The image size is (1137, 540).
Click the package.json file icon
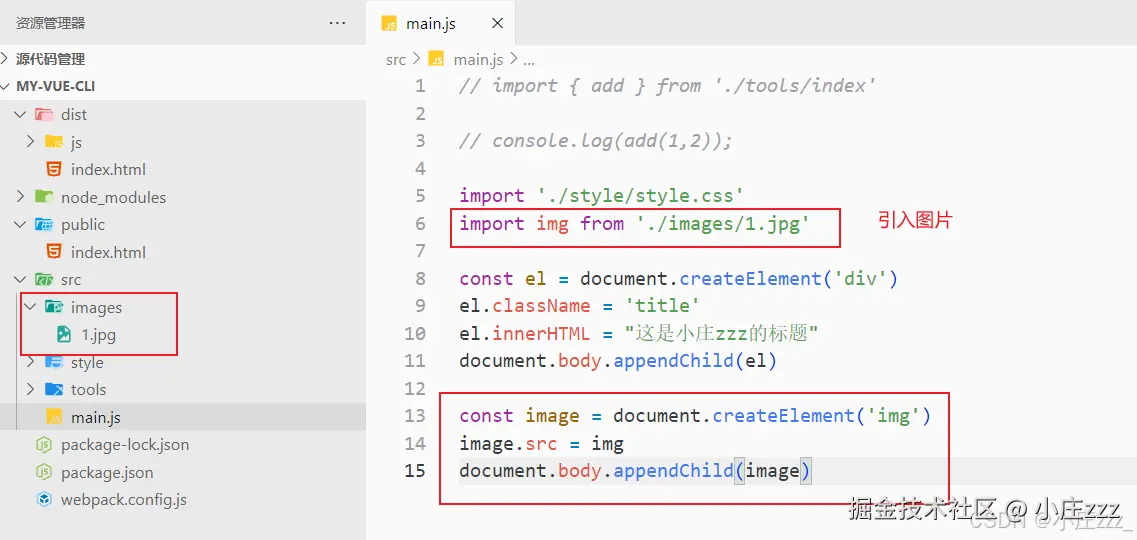(x=44, y=473)
